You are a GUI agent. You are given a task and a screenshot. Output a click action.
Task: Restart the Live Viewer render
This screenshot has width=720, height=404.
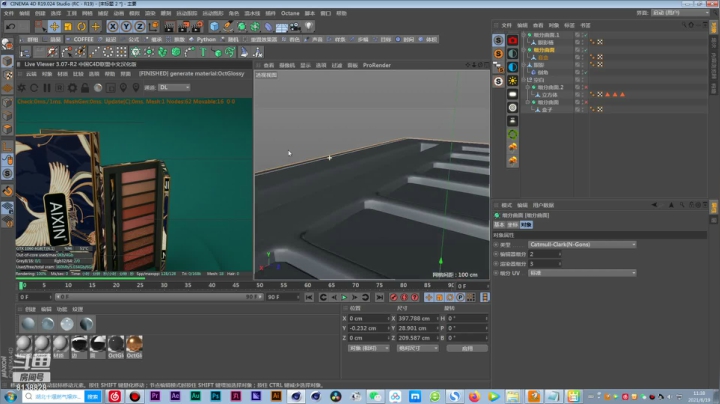point(34,87)
